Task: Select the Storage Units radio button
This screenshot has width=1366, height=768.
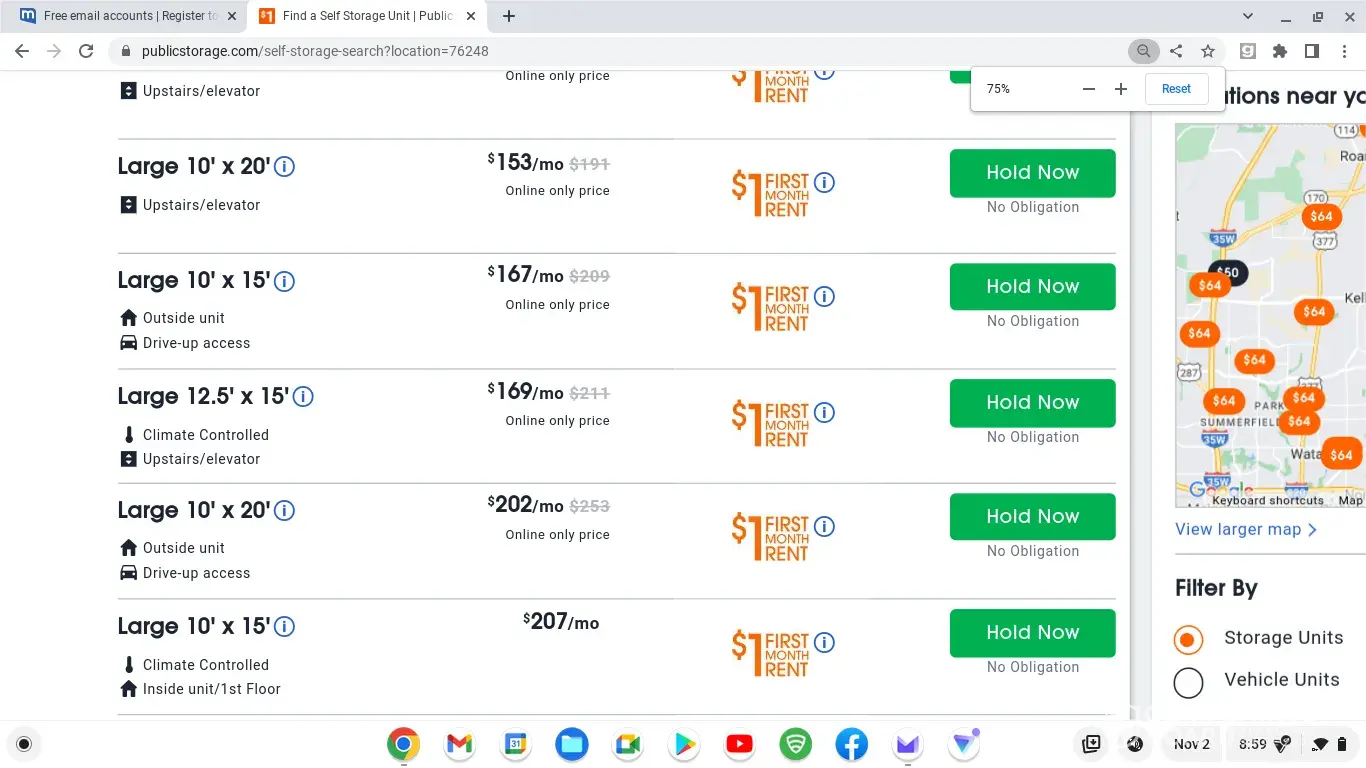Action: pos(1188,639)
